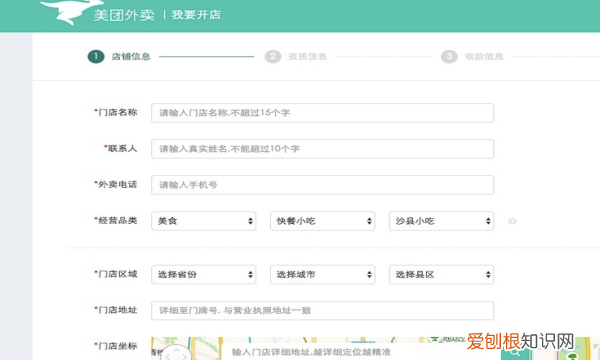Click the 美团外卖 header title
This screenshot has height=360, width=600.
click(x=124, y=15)
